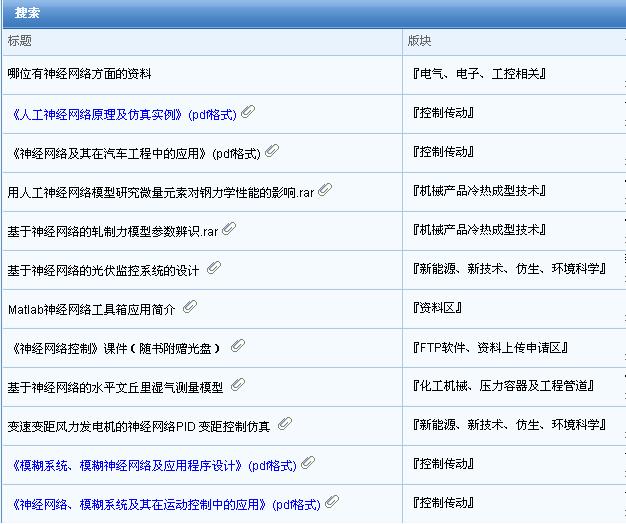
Task: Open 基于神经网络的水平文丘里湿气测量模型
Action: click(x=115, y=388)
